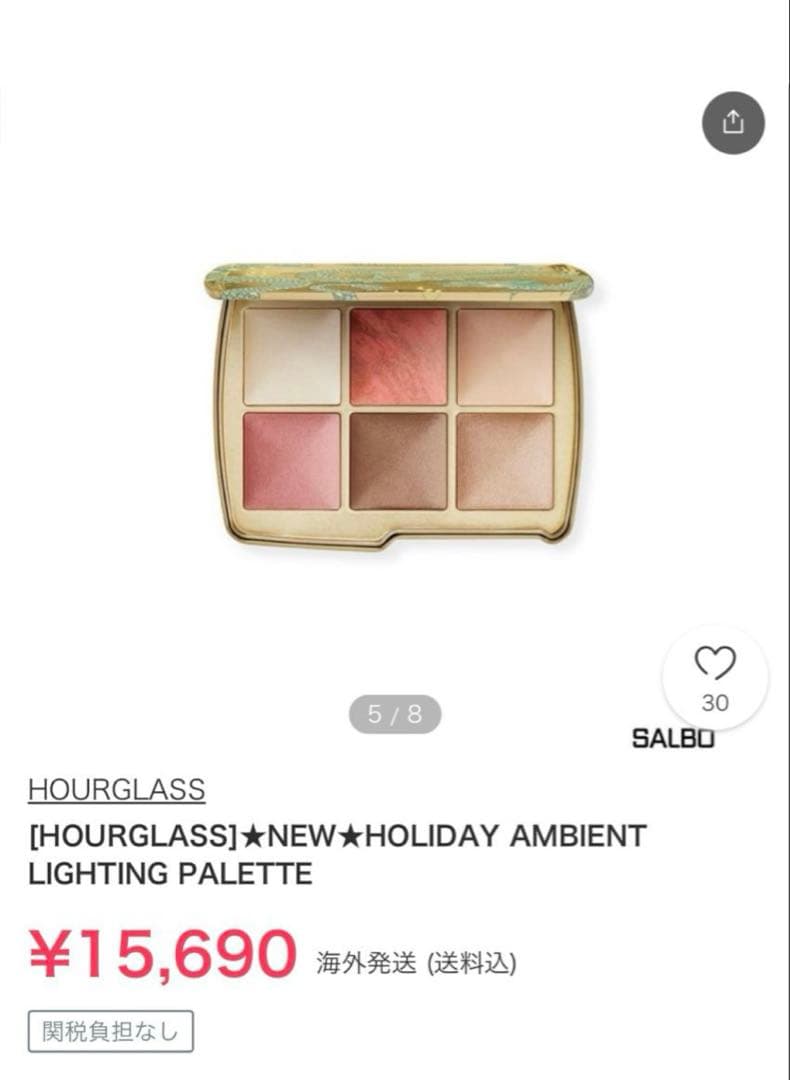Select the pink bottom-left blush shade
This screenshot has width=790, height=1080.
pyautogui.click(x=292, y=461)
